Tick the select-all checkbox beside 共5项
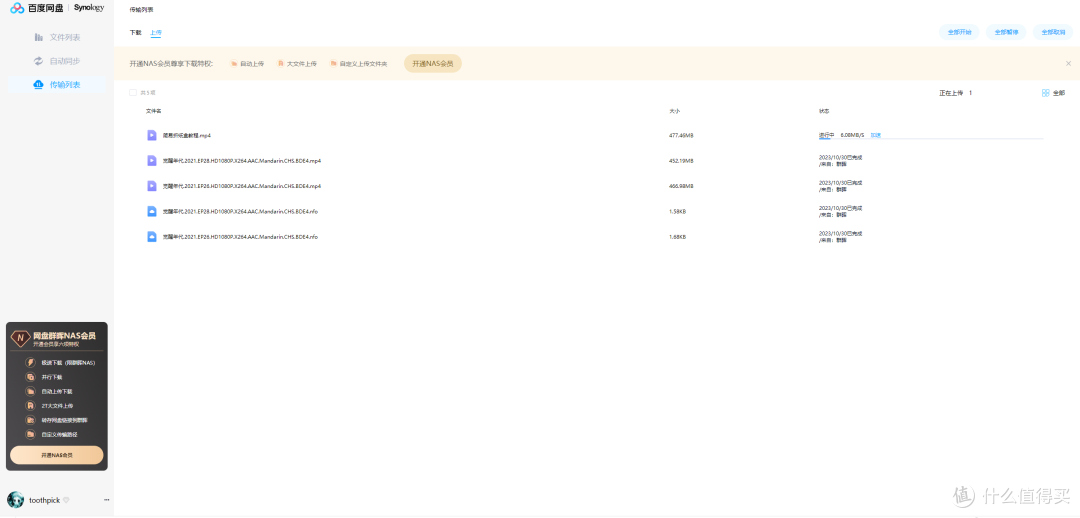 tap(133, 92)
